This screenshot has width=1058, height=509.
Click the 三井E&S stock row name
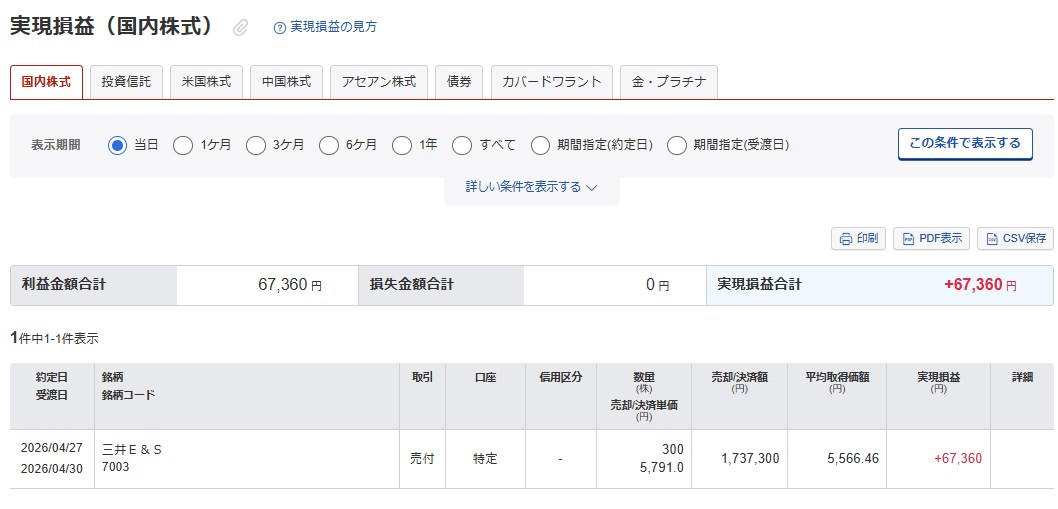[132, 450]
